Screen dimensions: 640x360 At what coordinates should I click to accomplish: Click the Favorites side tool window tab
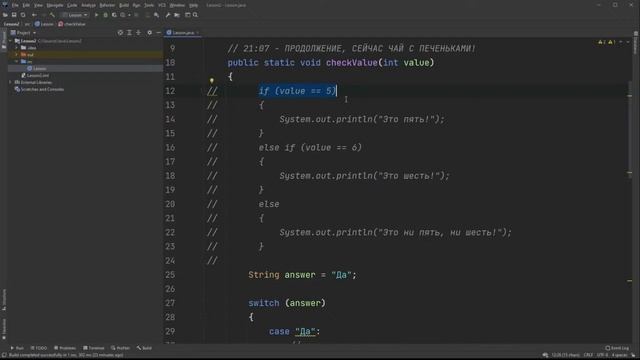click(x=4, y=329)
